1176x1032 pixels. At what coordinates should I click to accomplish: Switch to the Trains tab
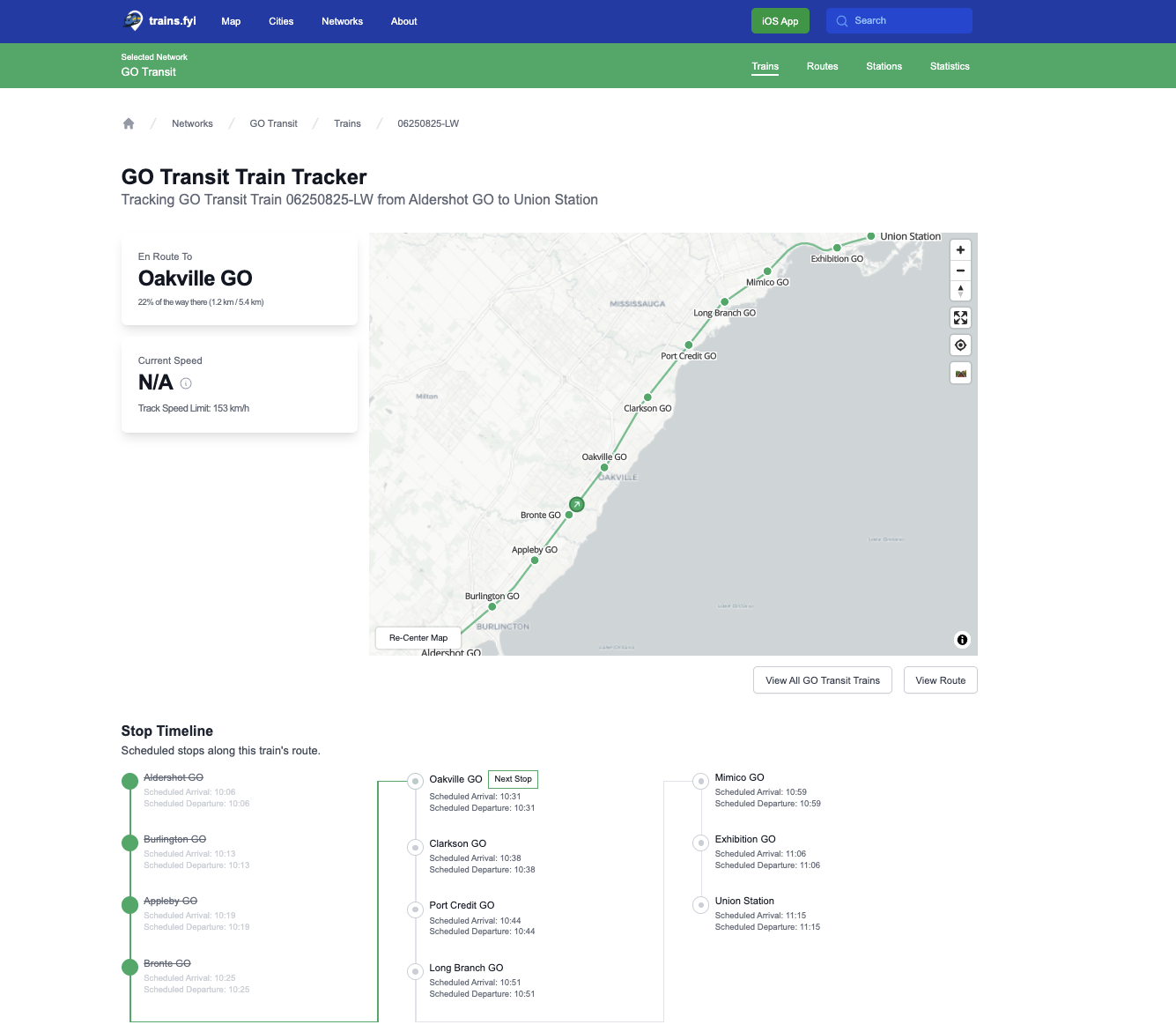(765, 66)
